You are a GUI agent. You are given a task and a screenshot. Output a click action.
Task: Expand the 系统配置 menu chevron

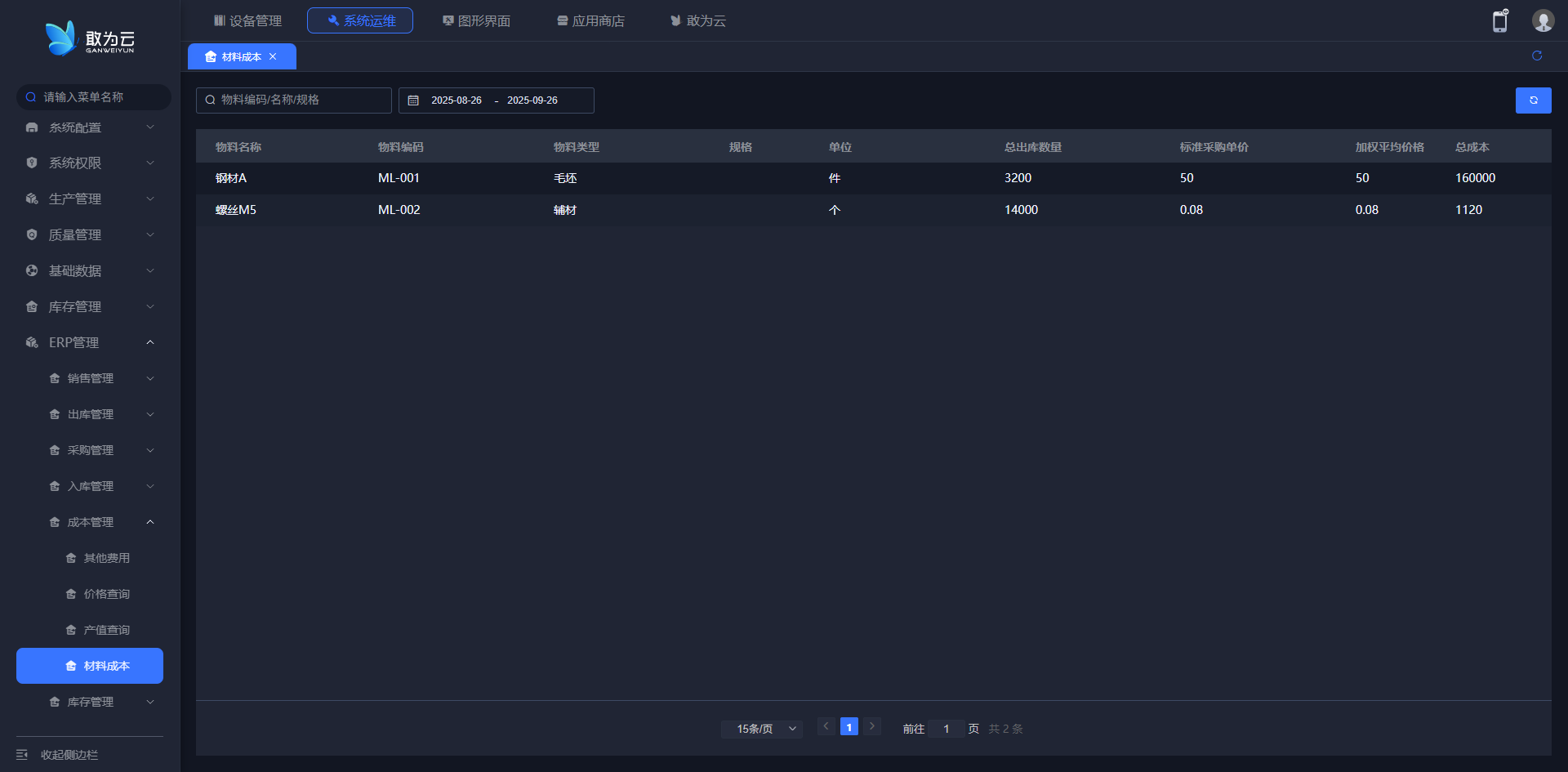pyautogui.click(x=150, y=127)
